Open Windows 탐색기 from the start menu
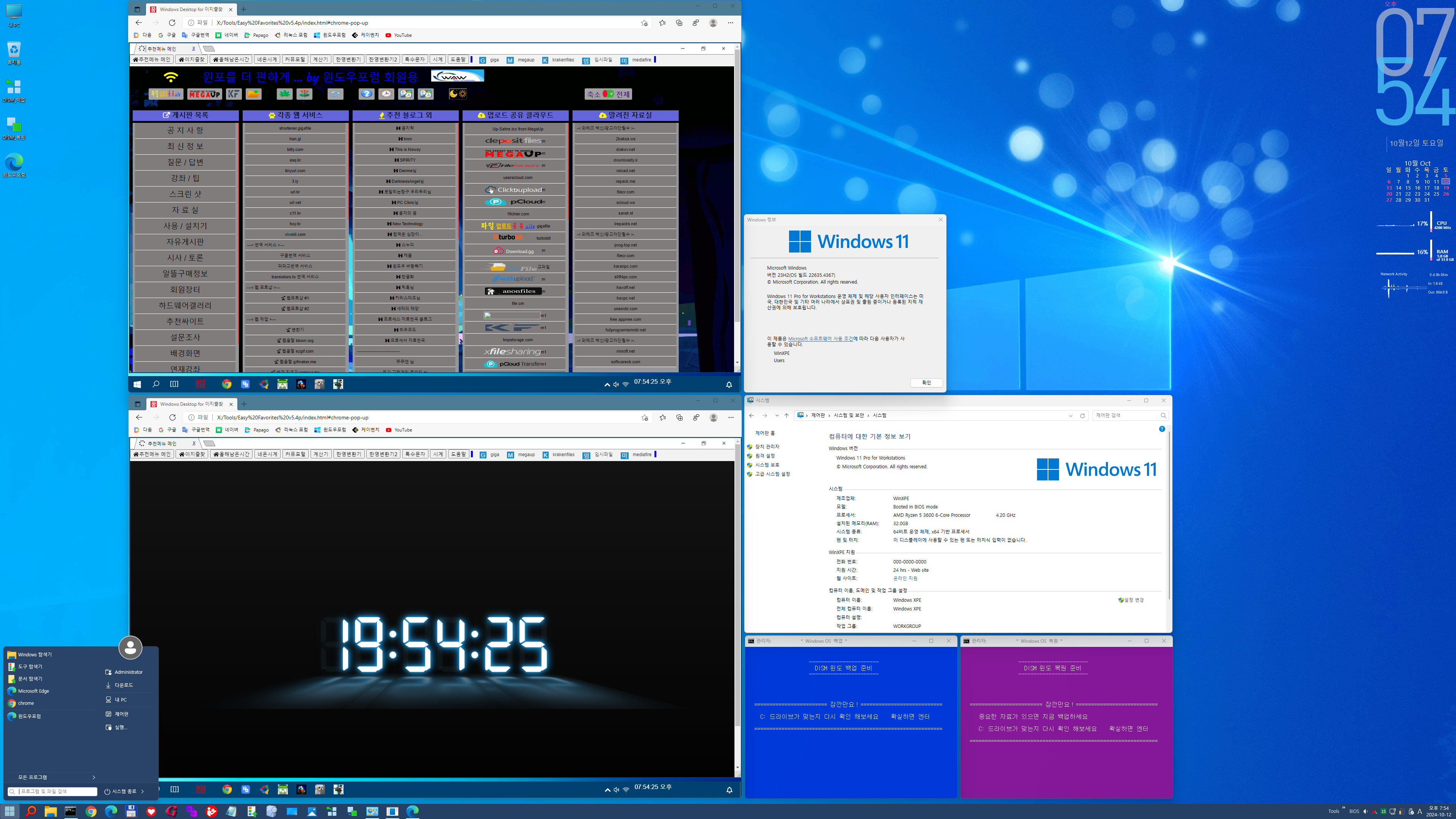Image resolution: width=1456 pixels, height=819 pixels. 35,654
